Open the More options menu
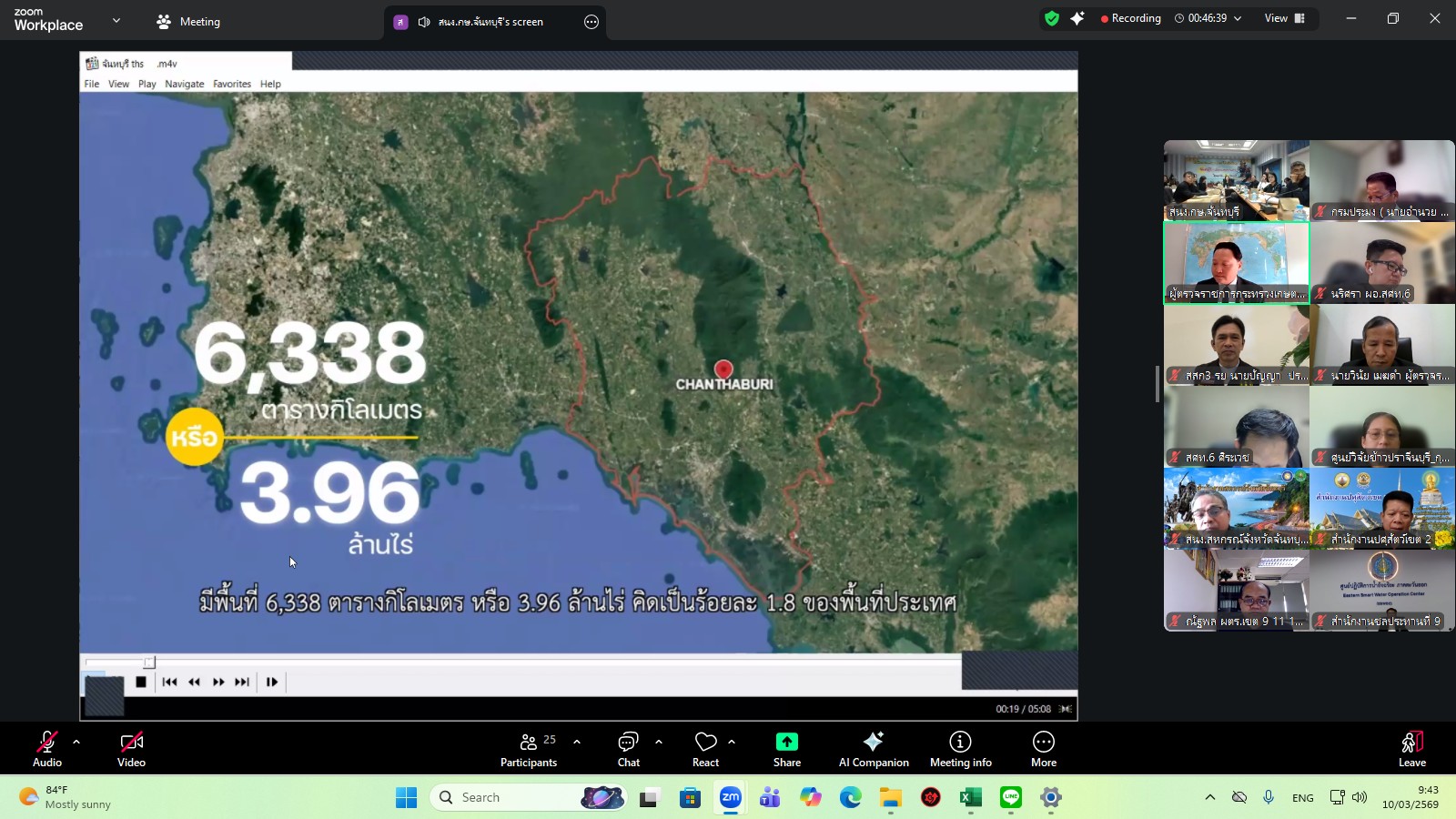 1043,749
